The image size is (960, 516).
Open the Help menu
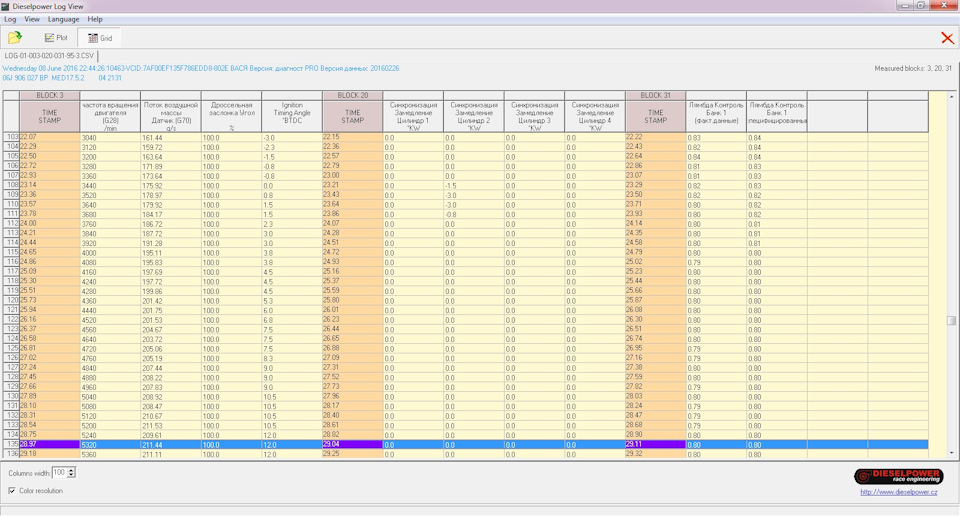click(x=95, y=19)
